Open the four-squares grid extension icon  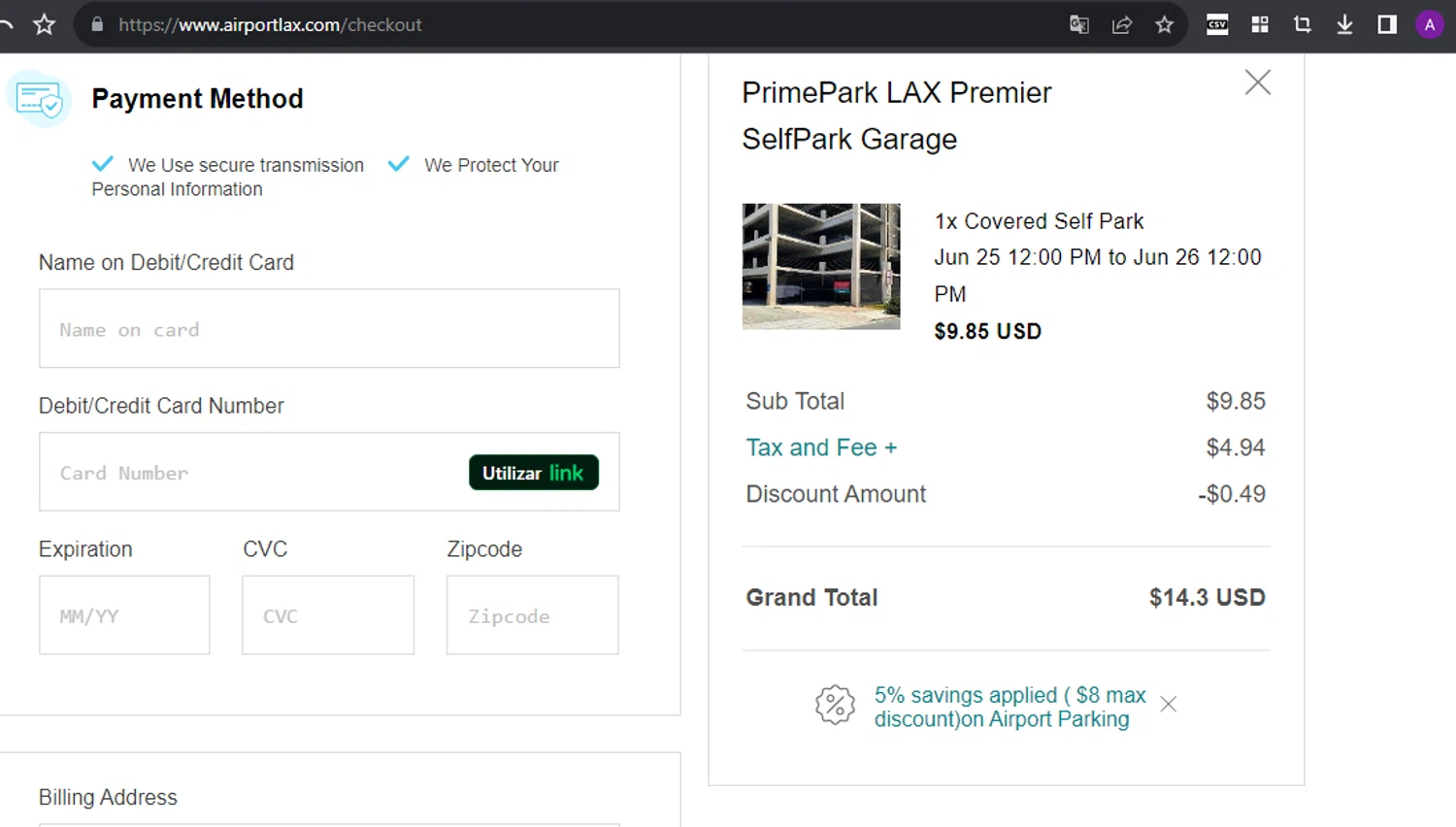click(x=1260, y=25)
